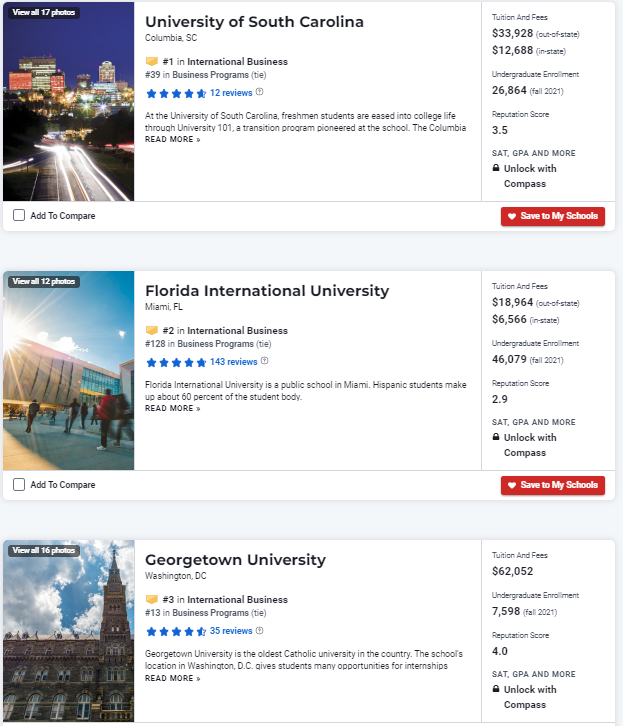Click the star rating for South Carolina
The width and height of the screenshot is (623, 726).
(x=176, y=94)
